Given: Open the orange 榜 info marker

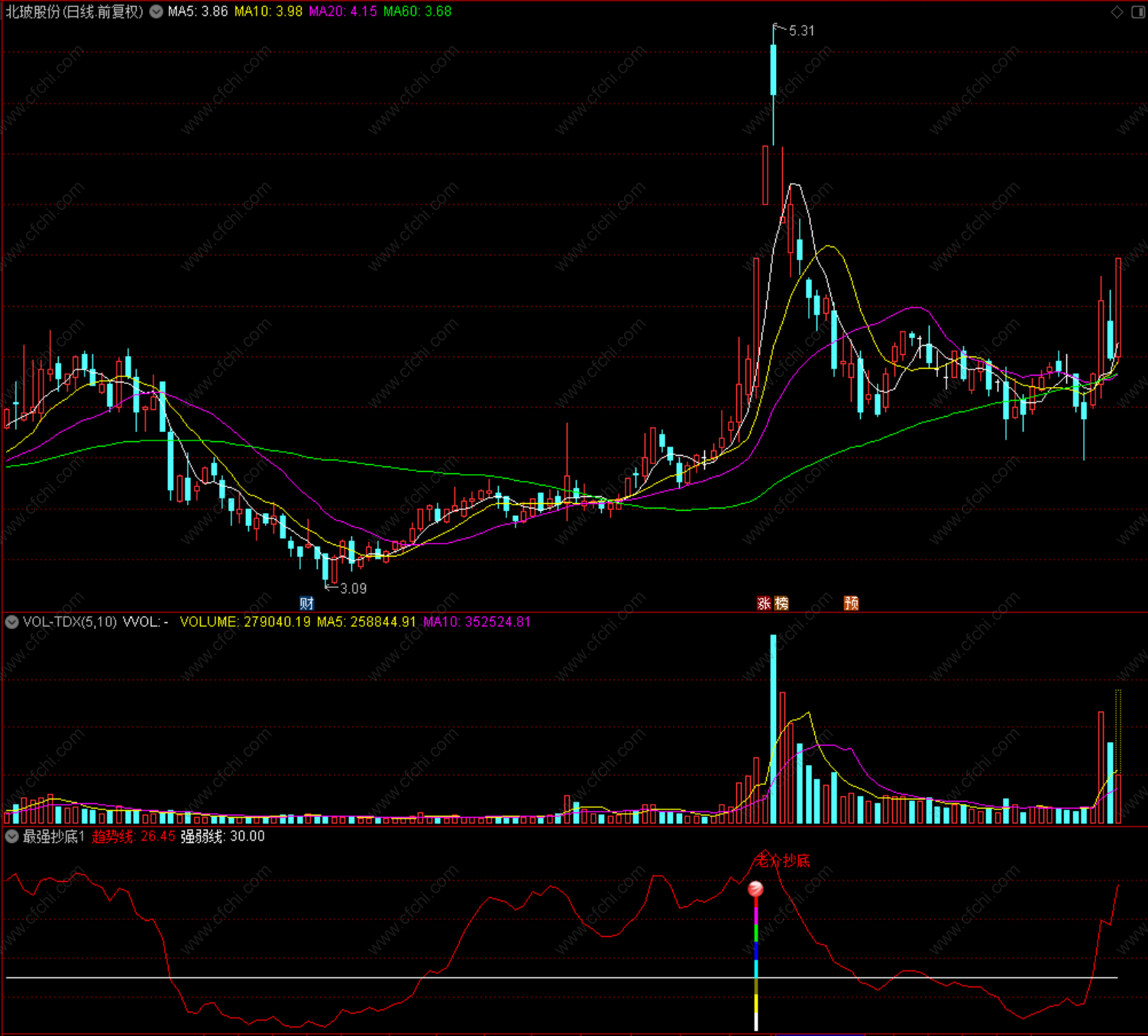Looking at the screenshot, I should click(781, 603).
